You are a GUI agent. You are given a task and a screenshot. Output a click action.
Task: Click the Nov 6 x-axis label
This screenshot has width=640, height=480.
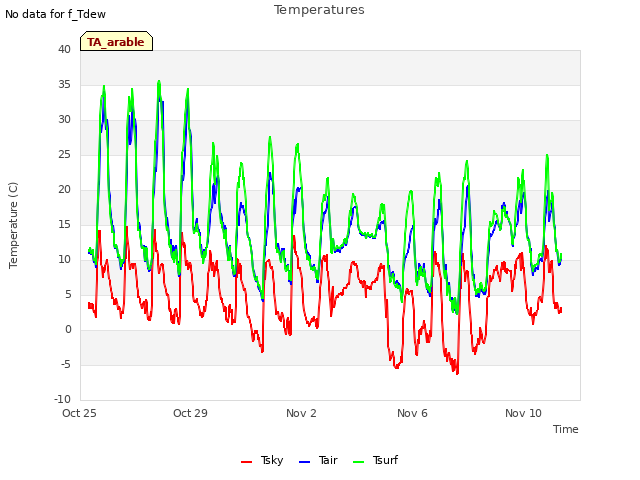pyautogui.click(x=412, y=413)
